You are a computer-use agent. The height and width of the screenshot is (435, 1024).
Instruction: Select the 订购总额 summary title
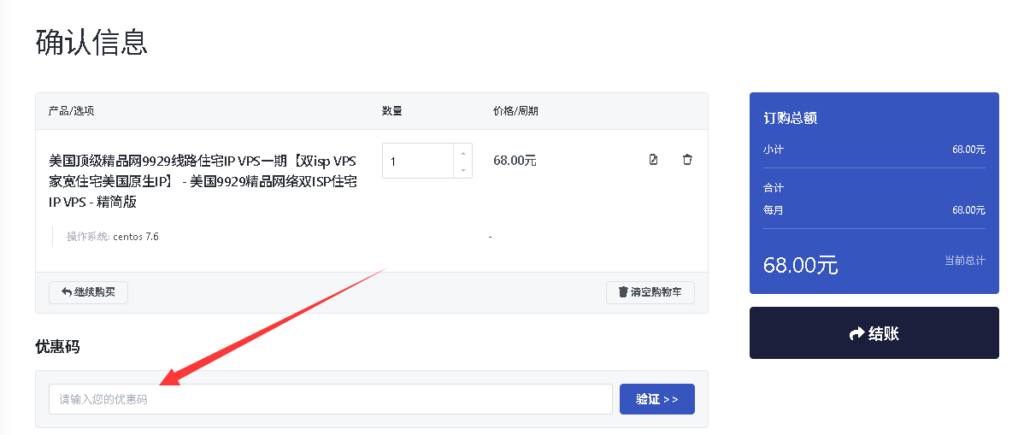(x=790, y=118)
